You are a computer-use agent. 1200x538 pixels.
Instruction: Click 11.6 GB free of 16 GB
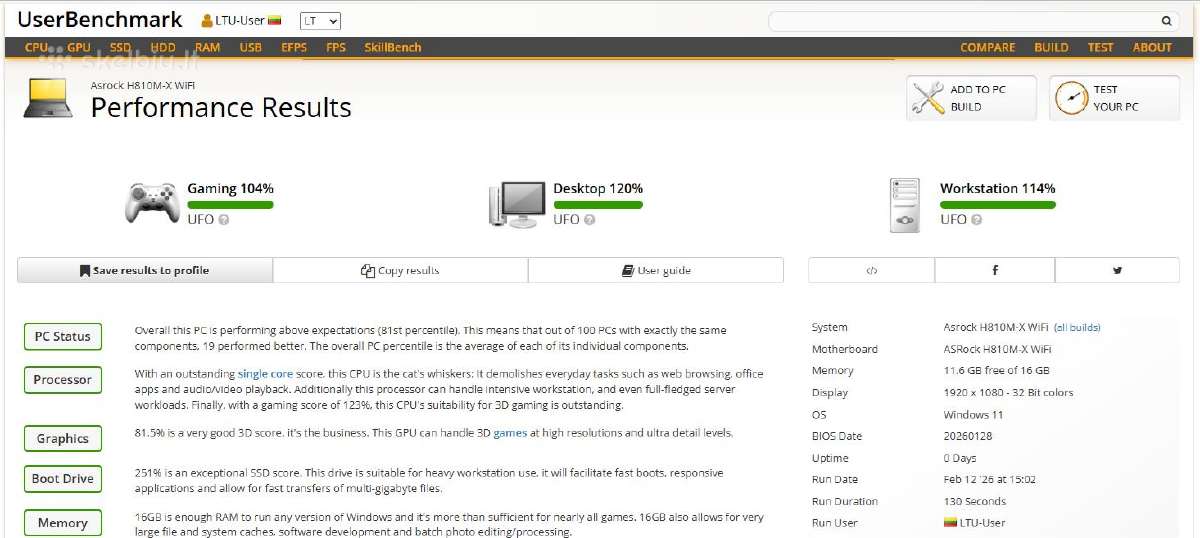coord(998,370)
